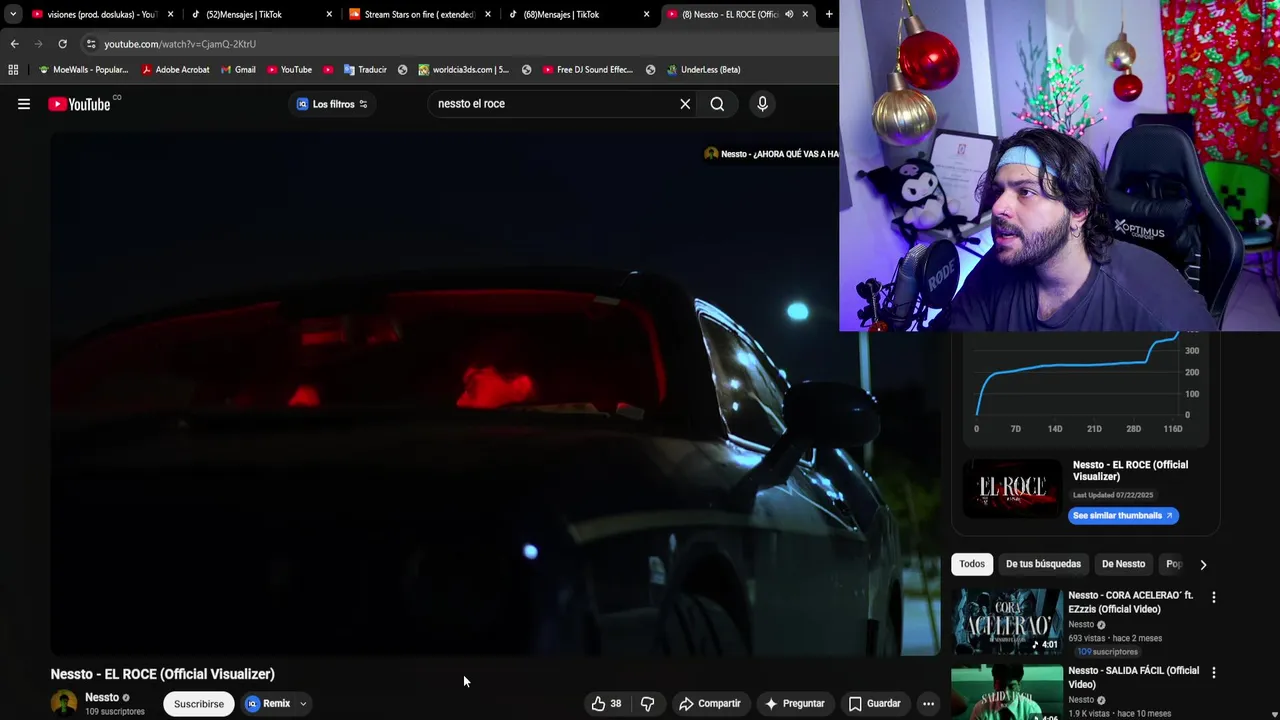Start voice search with the microphone
The height and width of the screenshot is (720, 1280).
[x=762, y=104]
